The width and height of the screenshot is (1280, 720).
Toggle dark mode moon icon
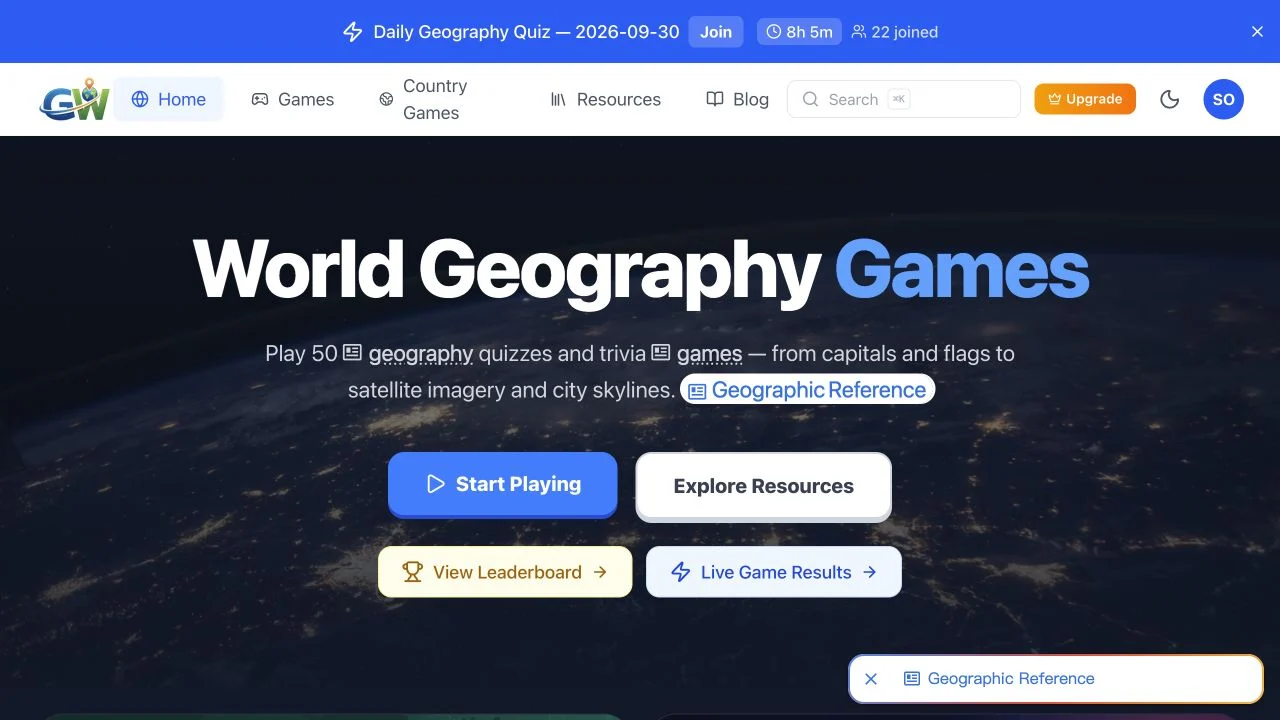click(1169, 99)
